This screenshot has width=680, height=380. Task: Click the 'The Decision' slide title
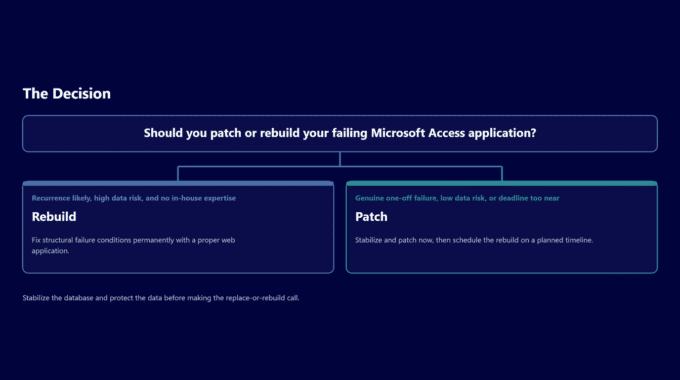(x=67, y=94)
